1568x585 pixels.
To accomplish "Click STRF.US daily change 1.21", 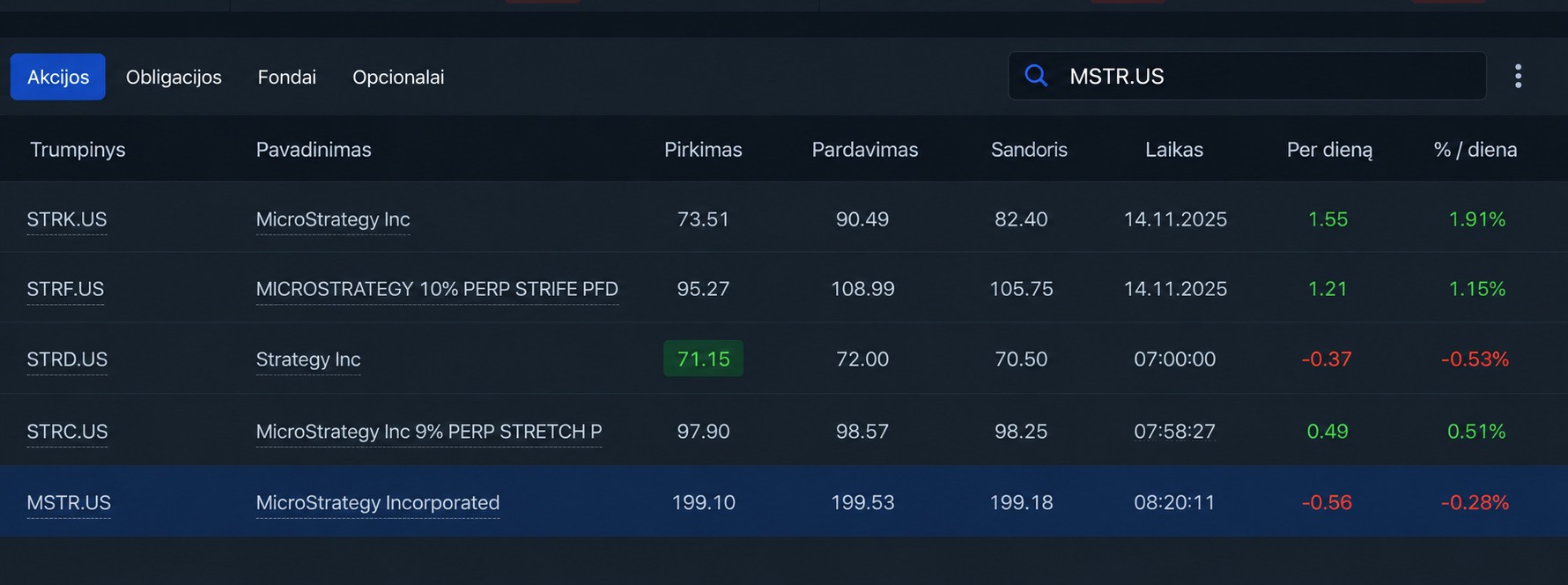I will pos(1328,289).
